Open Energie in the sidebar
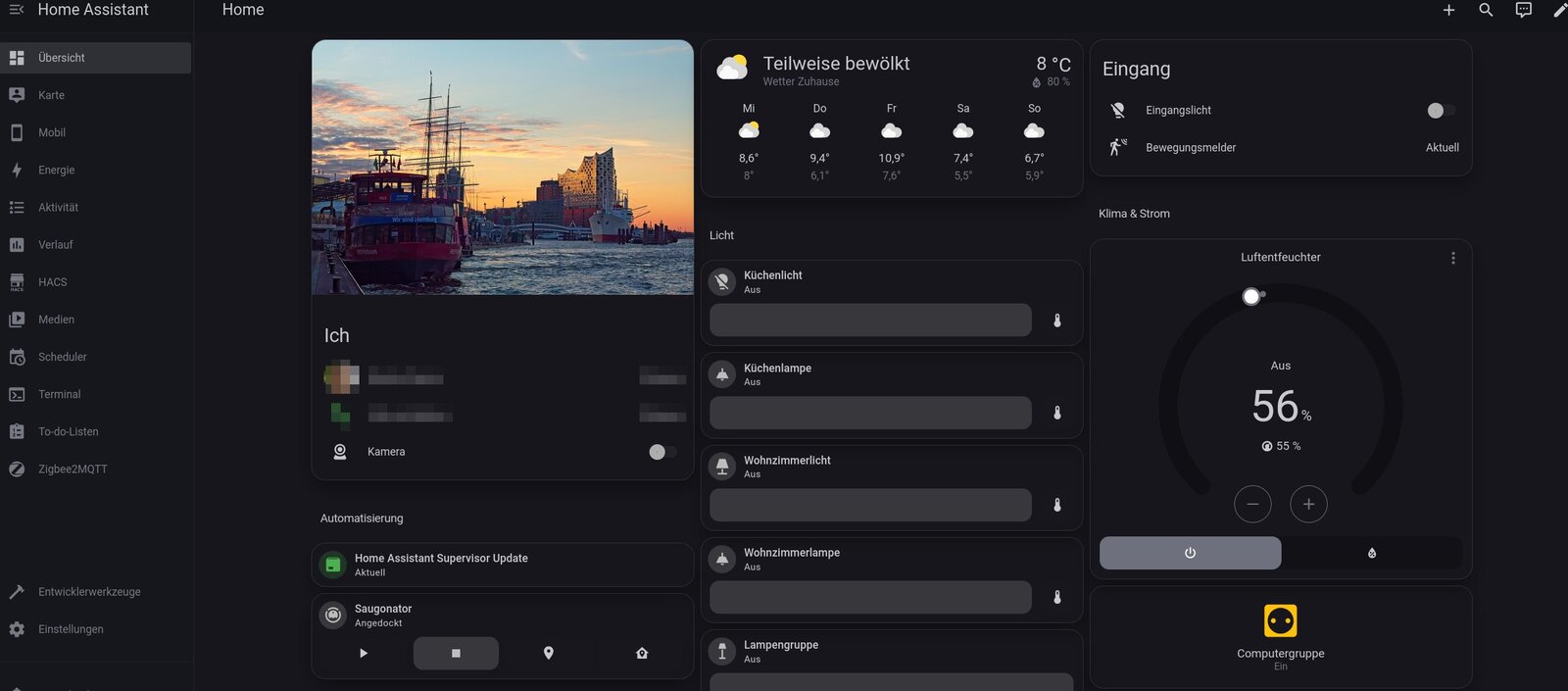This screenshot has height=691, width=1568. pyautogui.click(x=57, y=171)
